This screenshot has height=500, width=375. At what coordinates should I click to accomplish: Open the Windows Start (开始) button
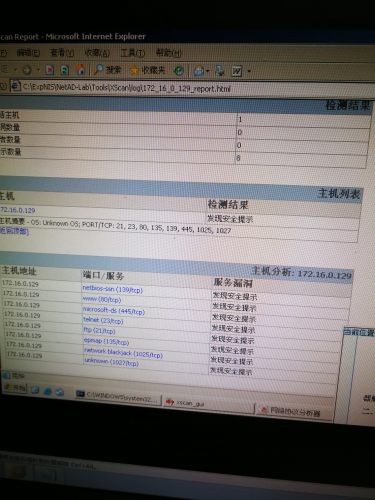click(x=15, y=388)
